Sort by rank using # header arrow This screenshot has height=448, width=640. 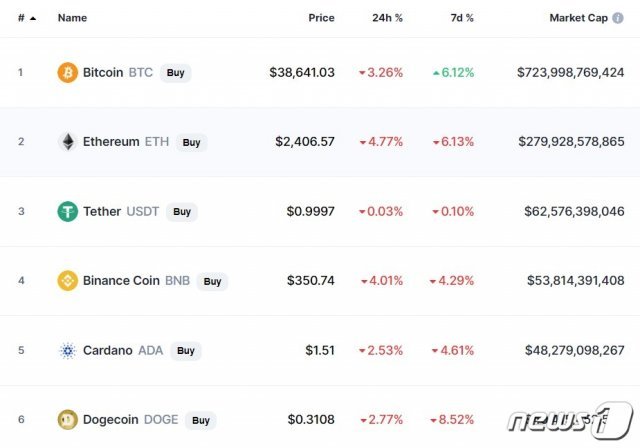coord(26,18)
